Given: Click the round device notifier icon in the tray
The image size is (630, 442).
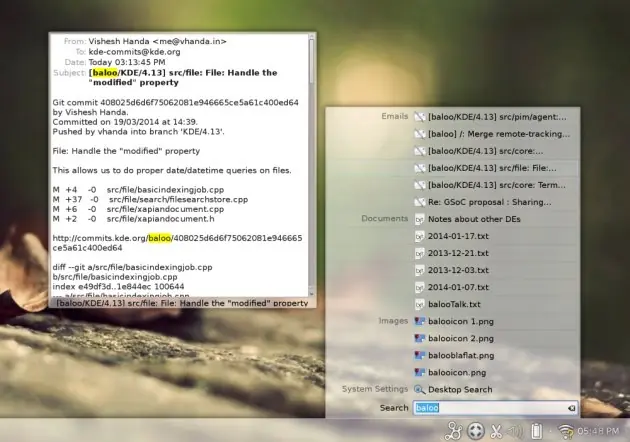Looking at the screenshot, I should coord(476,431).
